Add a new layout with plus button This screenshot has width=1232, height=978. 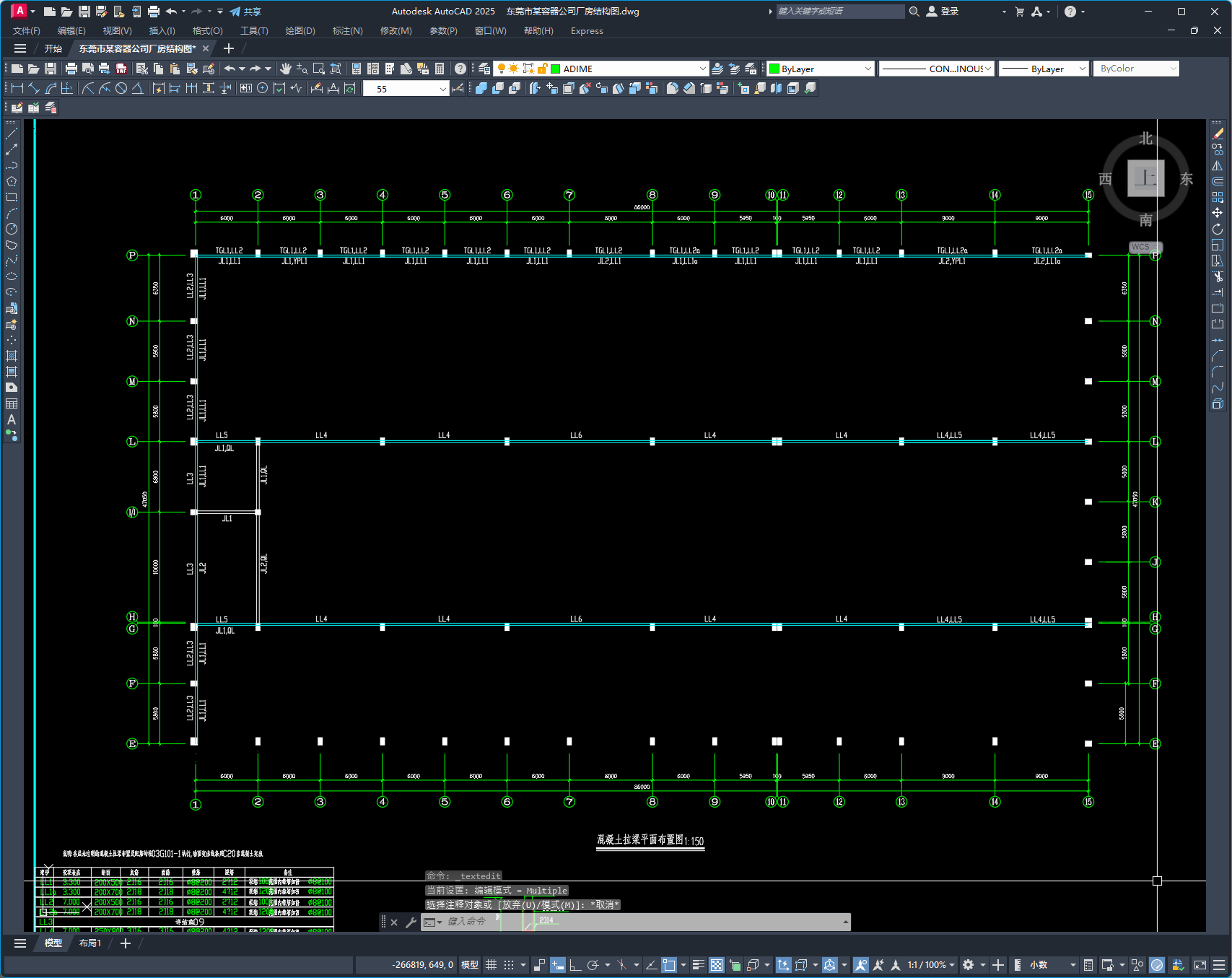tap(126, 943)
